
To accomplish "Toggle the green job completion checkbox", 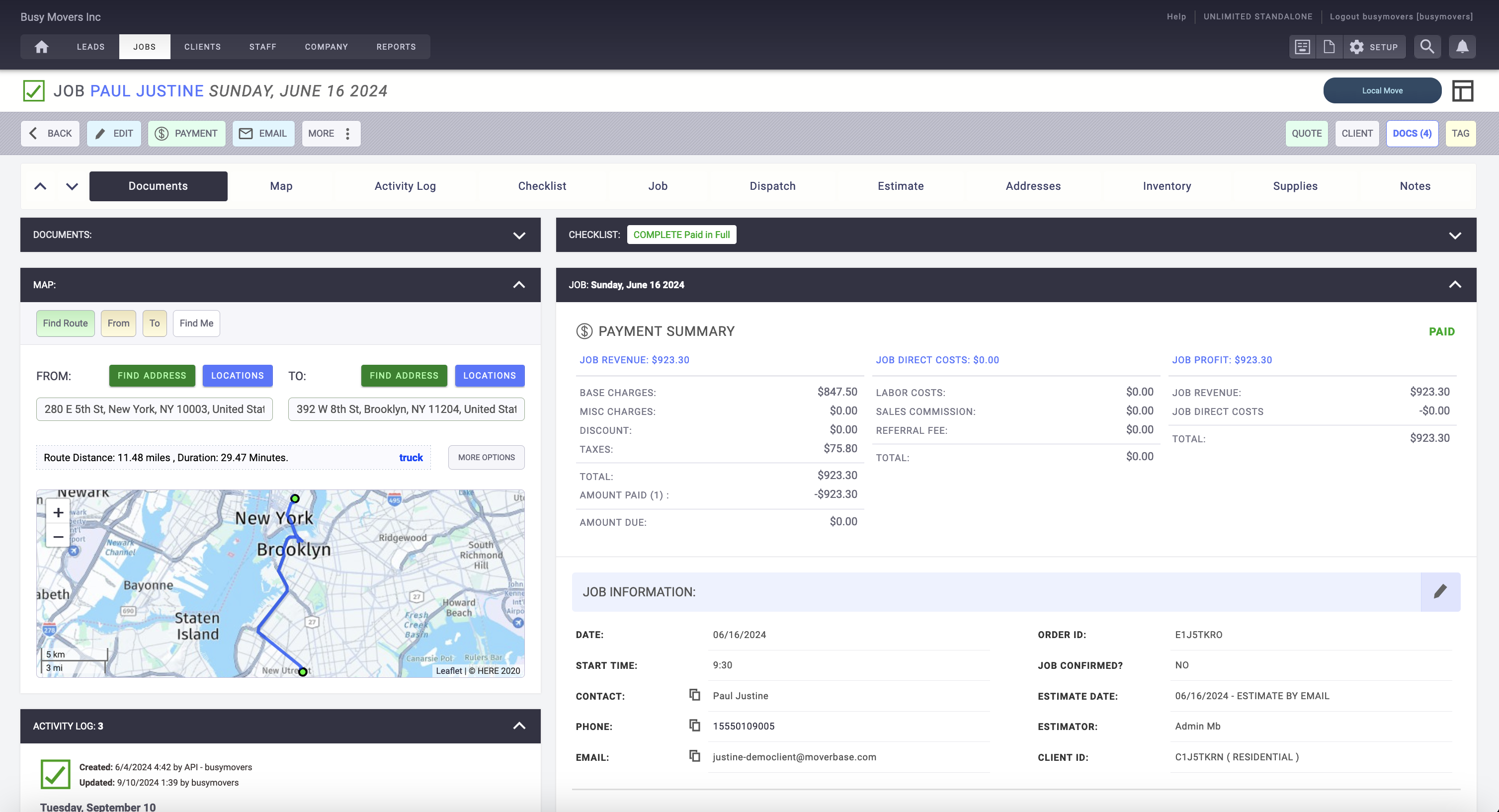I will [x=33, y=91].
